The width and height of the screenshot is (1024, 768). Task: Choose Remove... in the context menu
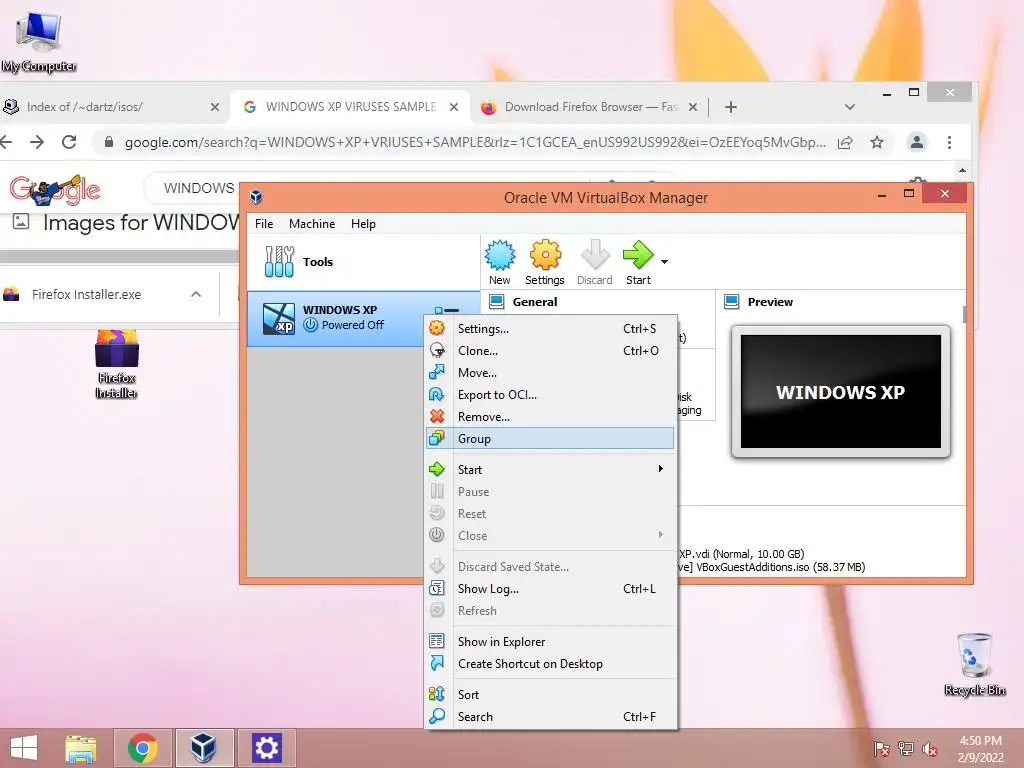pyautogui.click(x=551, y=417)
